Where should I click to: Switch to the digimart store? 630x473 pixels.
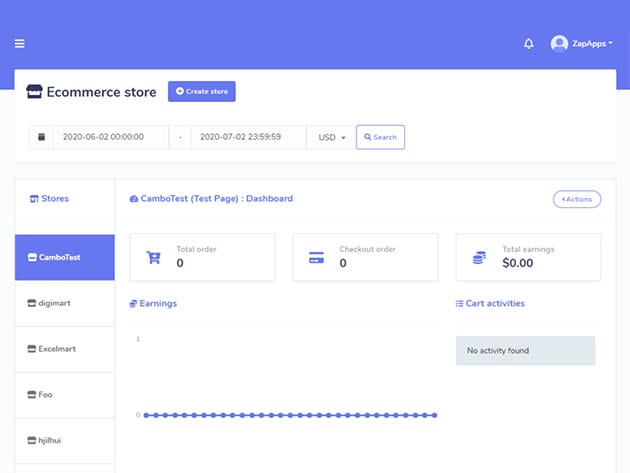[65, 303]
